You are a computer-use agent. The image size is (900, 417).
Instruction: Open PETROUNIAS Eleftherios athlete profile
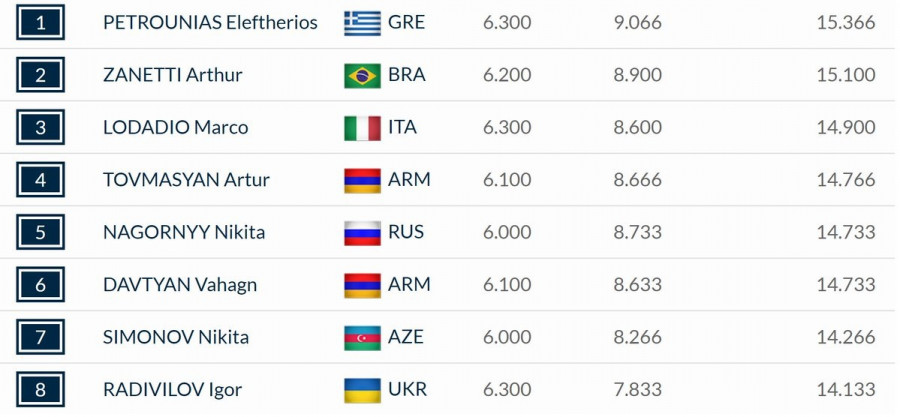[210, 23]
